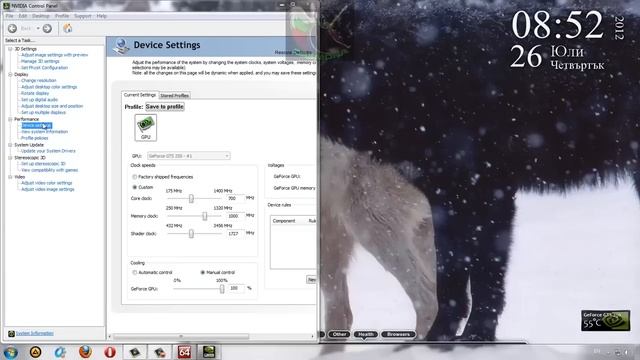Launch Opera from the taskbar
The height and width of the screenshot is (360, 640).
110,352
